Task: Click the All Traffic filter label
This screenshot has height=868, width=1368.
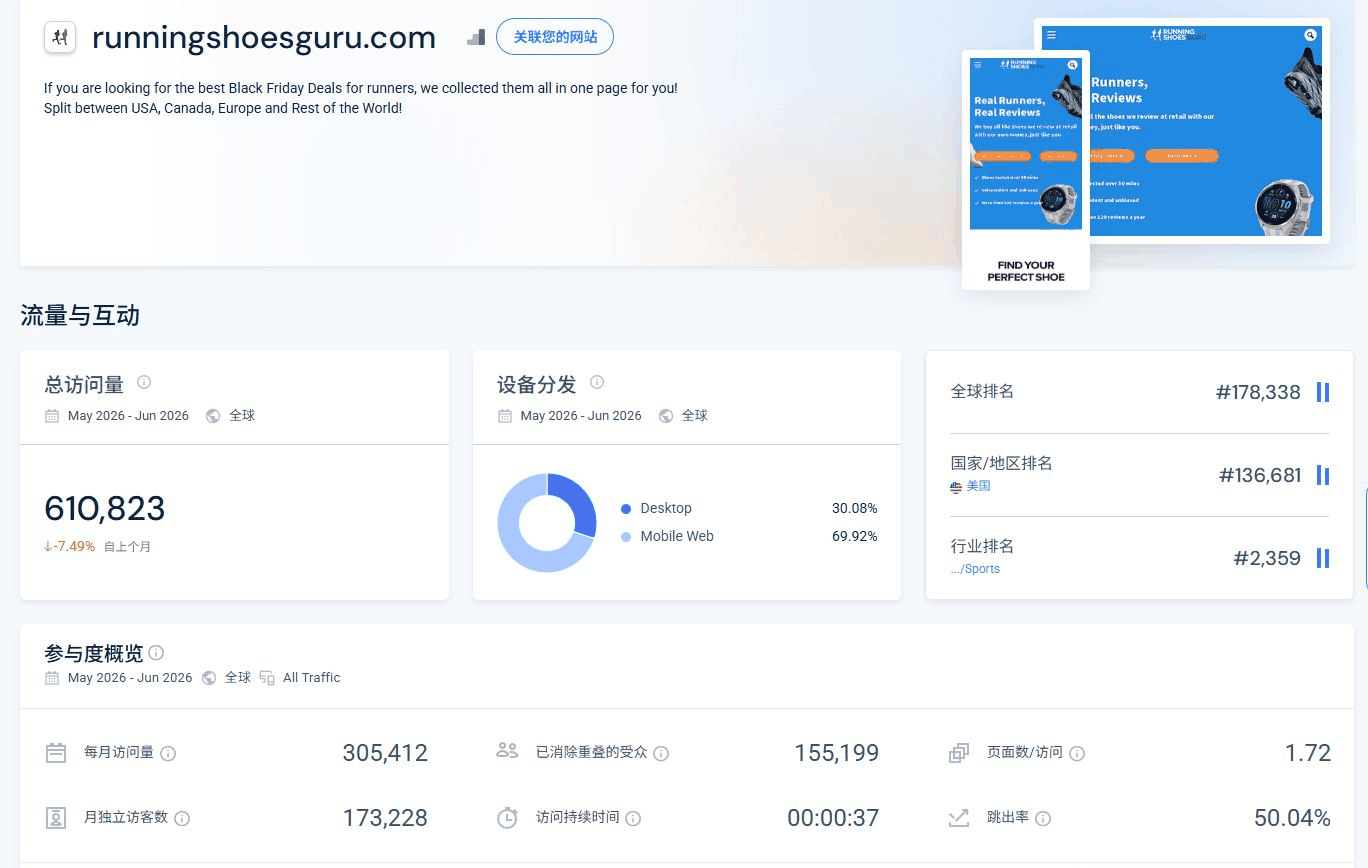Action: coord(312,678)
